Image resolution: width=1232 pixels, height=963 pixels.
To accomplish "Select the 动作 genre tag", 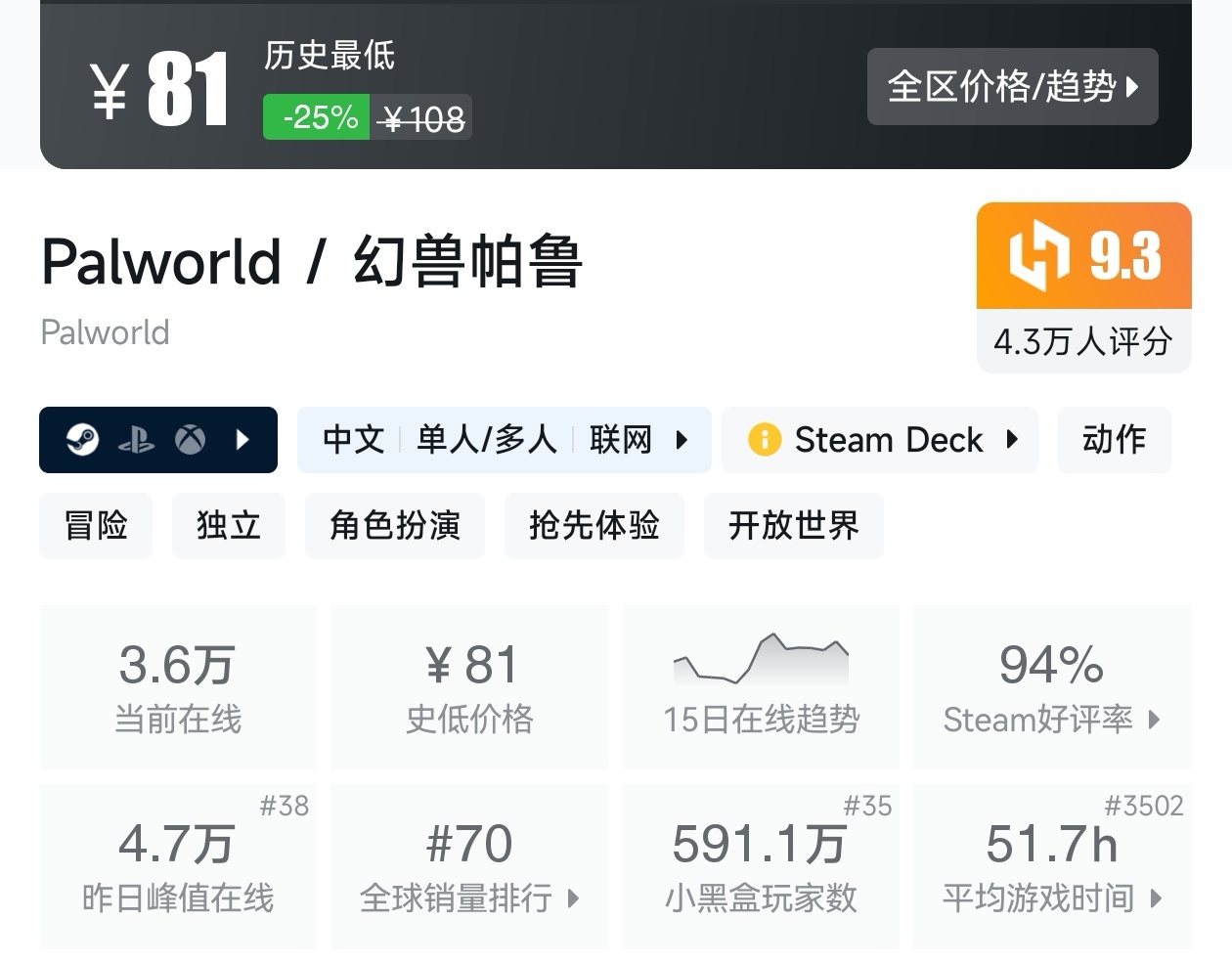I will coord(1114,440).
